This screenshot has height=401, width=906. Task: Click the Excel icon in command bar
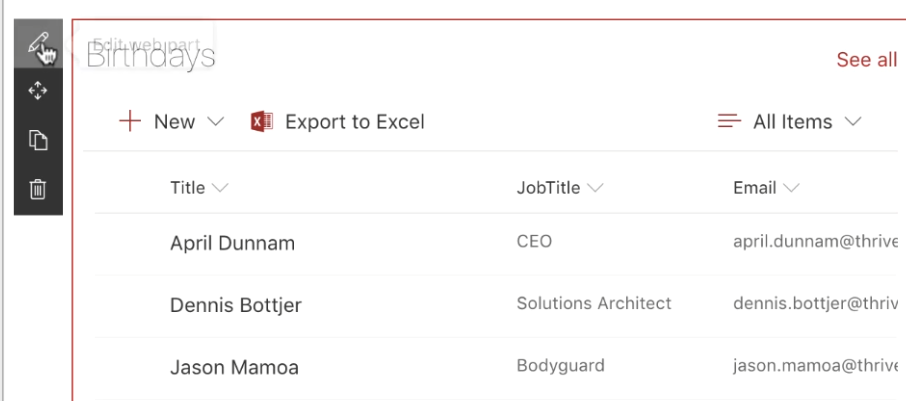coord(261,121)
